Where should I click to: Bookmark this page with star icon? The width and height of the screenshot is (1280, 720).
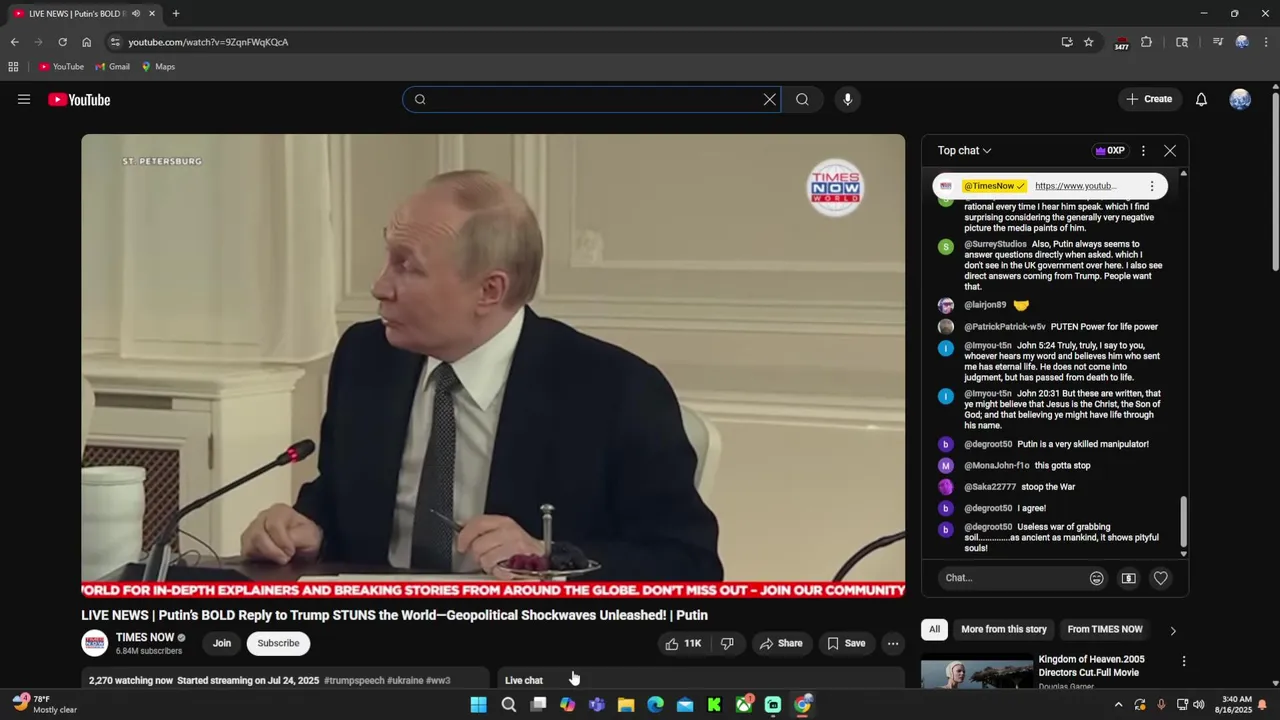(x=1088, y=42)
